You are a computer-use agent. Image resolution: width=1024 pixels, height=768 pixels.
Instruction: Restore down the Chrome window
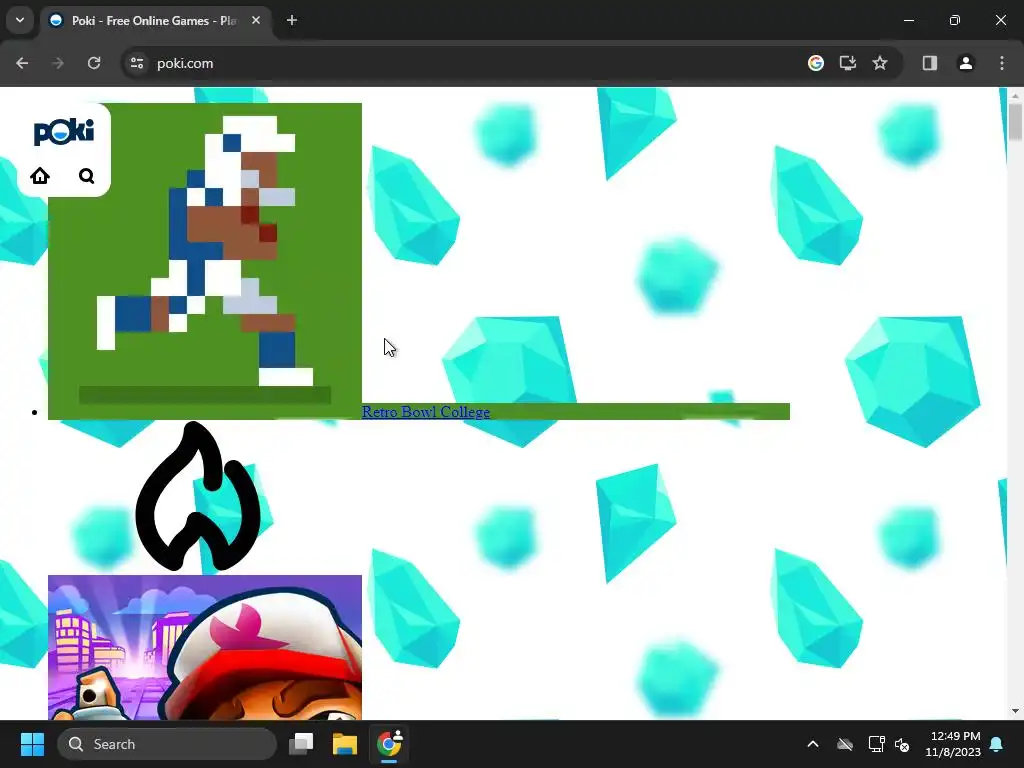955,20
